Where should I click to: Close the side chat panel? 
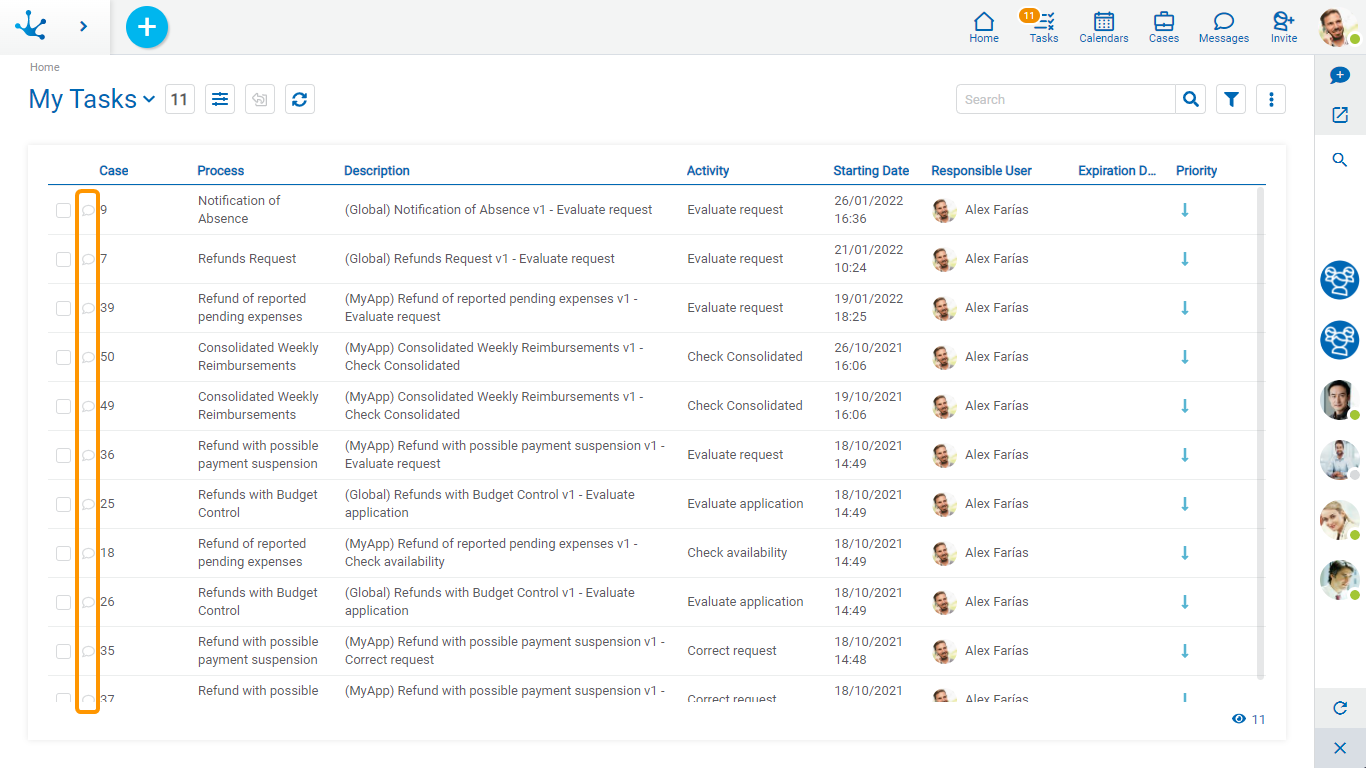pos(1340,748)
